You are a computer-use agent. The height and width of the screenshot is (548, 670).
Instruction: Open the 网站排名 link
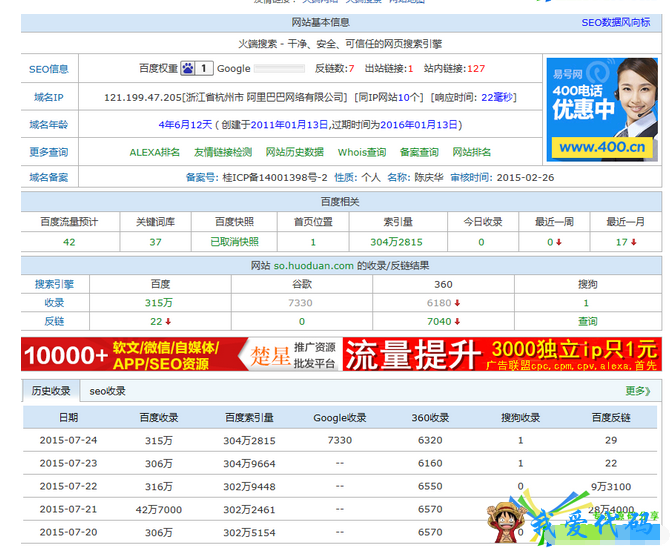click(x=472, y=152)
